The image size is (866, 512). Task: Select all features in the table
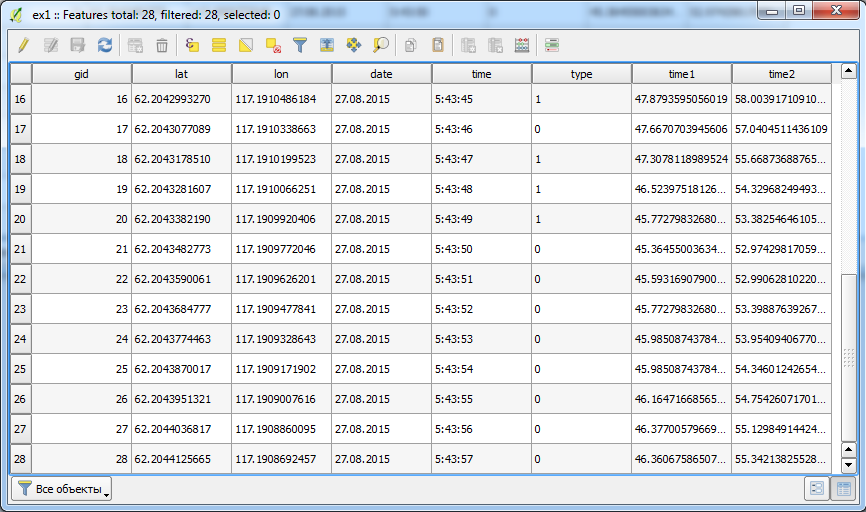[219, 45]
